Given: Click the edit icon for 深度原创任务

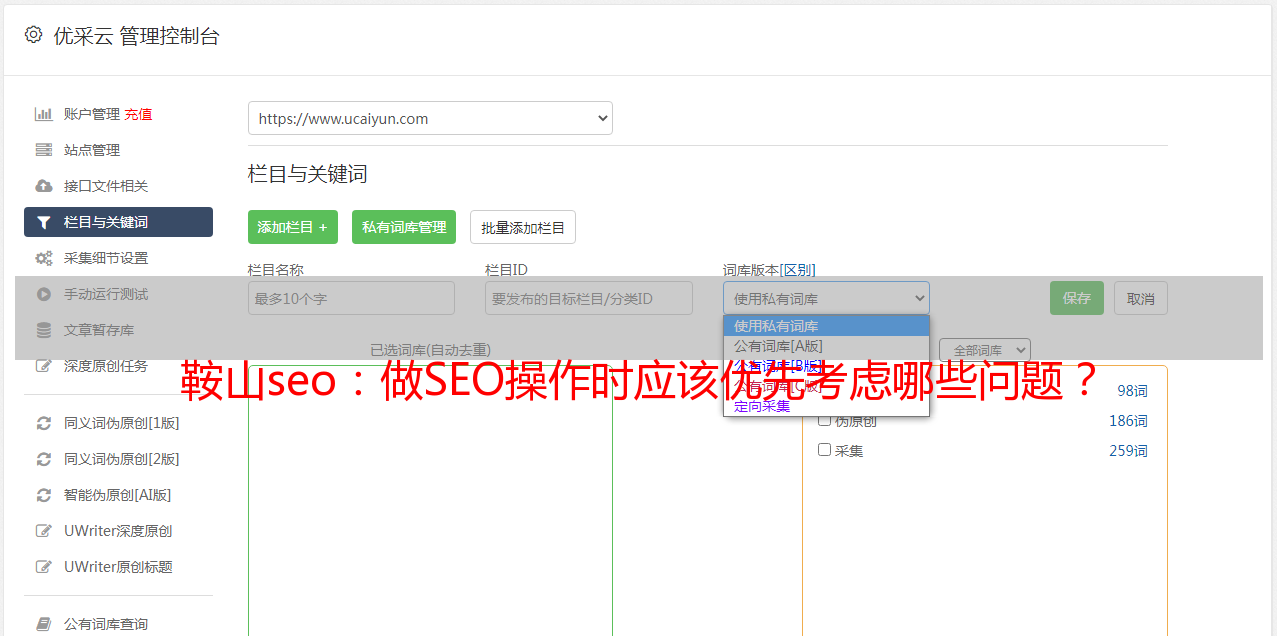Looking at the screenshot, I should [44, 366].
